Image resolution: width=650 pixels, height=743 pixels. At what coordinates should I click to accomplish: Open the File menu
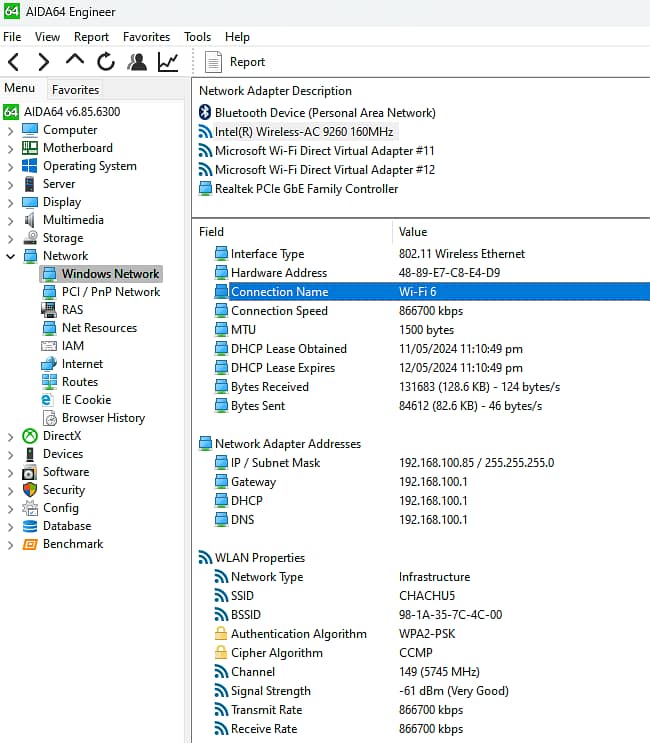click(12, 37)
